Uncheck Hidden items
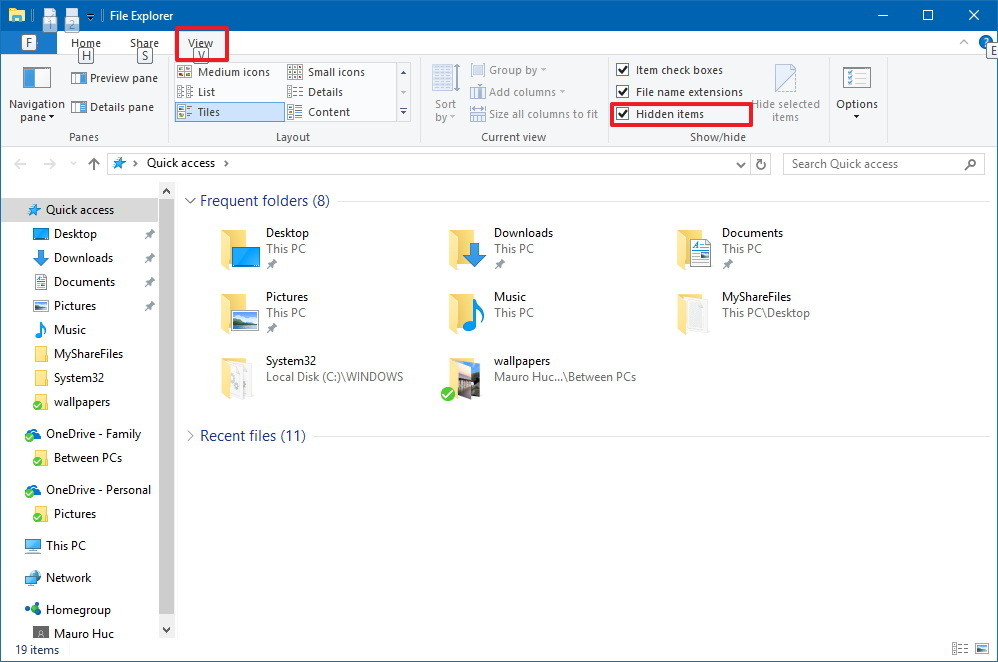The height and width of the screenshot is (662, 998). click(622, 114)
